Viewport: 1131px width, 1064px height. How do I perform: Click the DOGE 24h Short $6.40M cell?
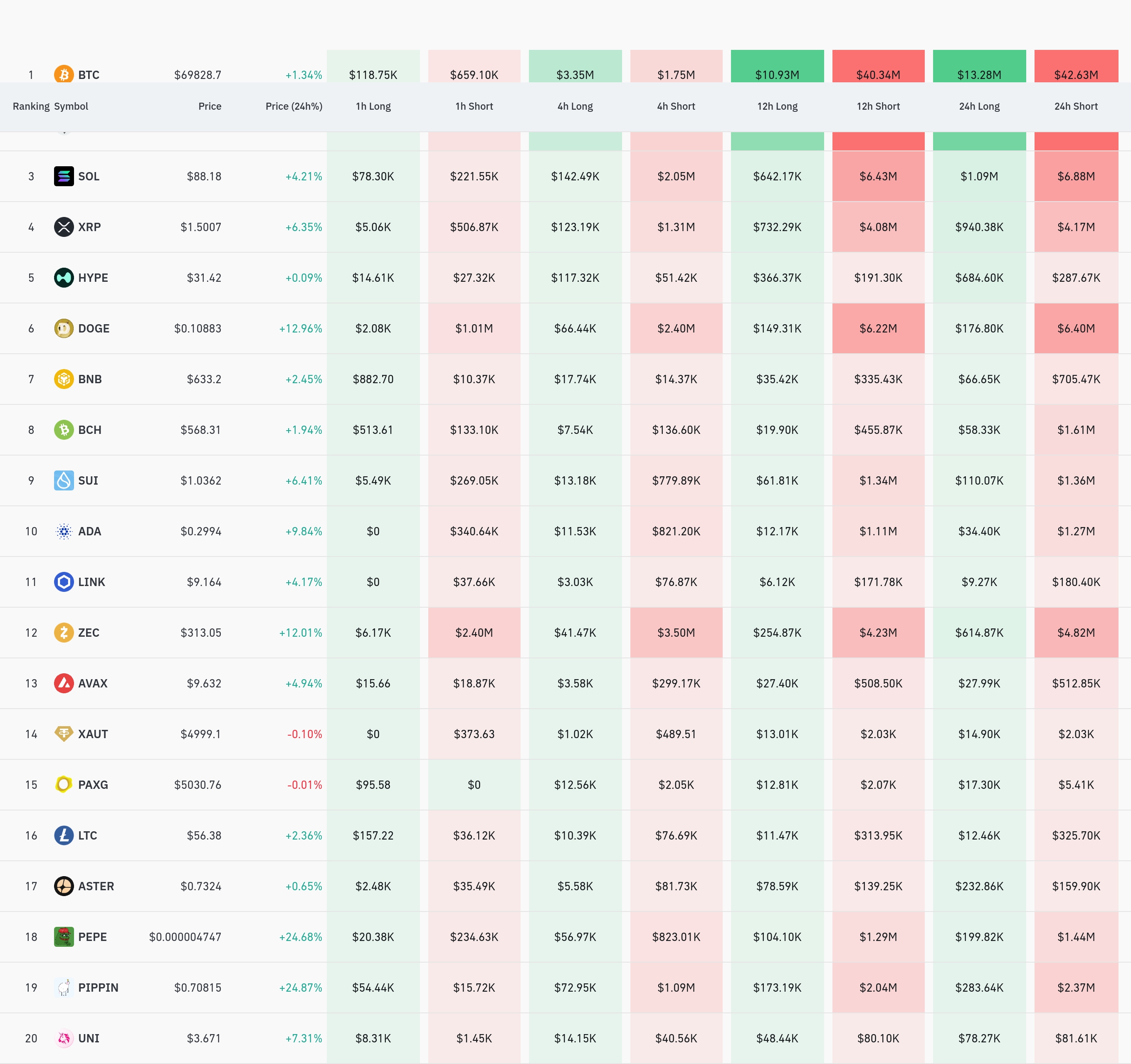(x=1076, y=328)
